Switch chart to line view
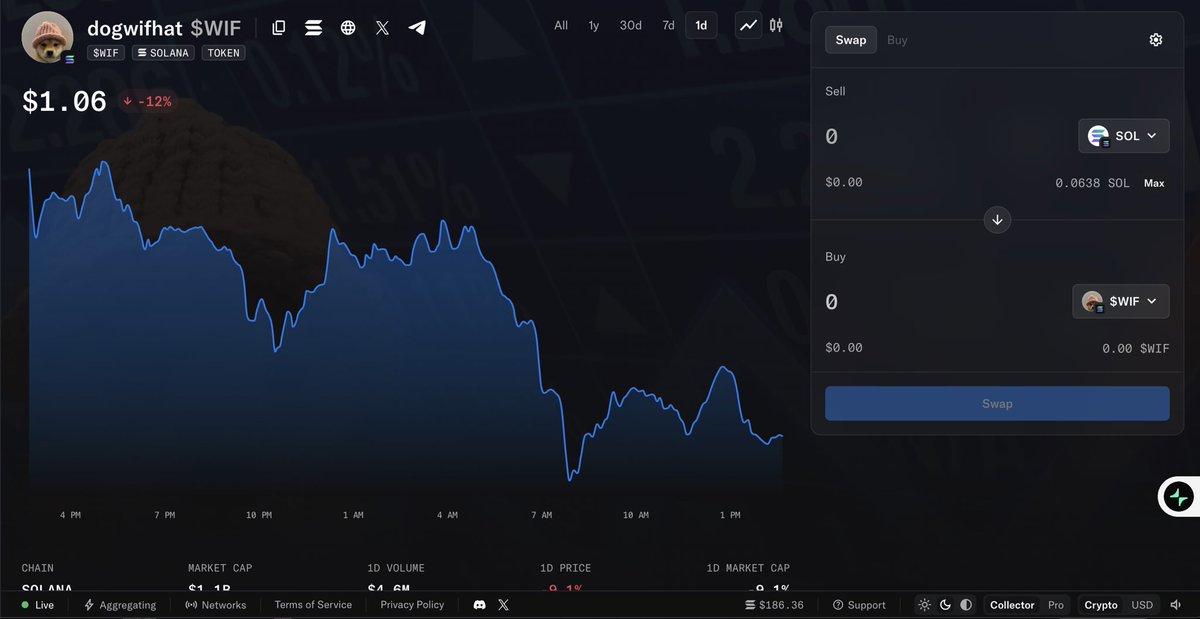This screenshot has width=1200, height=619. [748, 25]
